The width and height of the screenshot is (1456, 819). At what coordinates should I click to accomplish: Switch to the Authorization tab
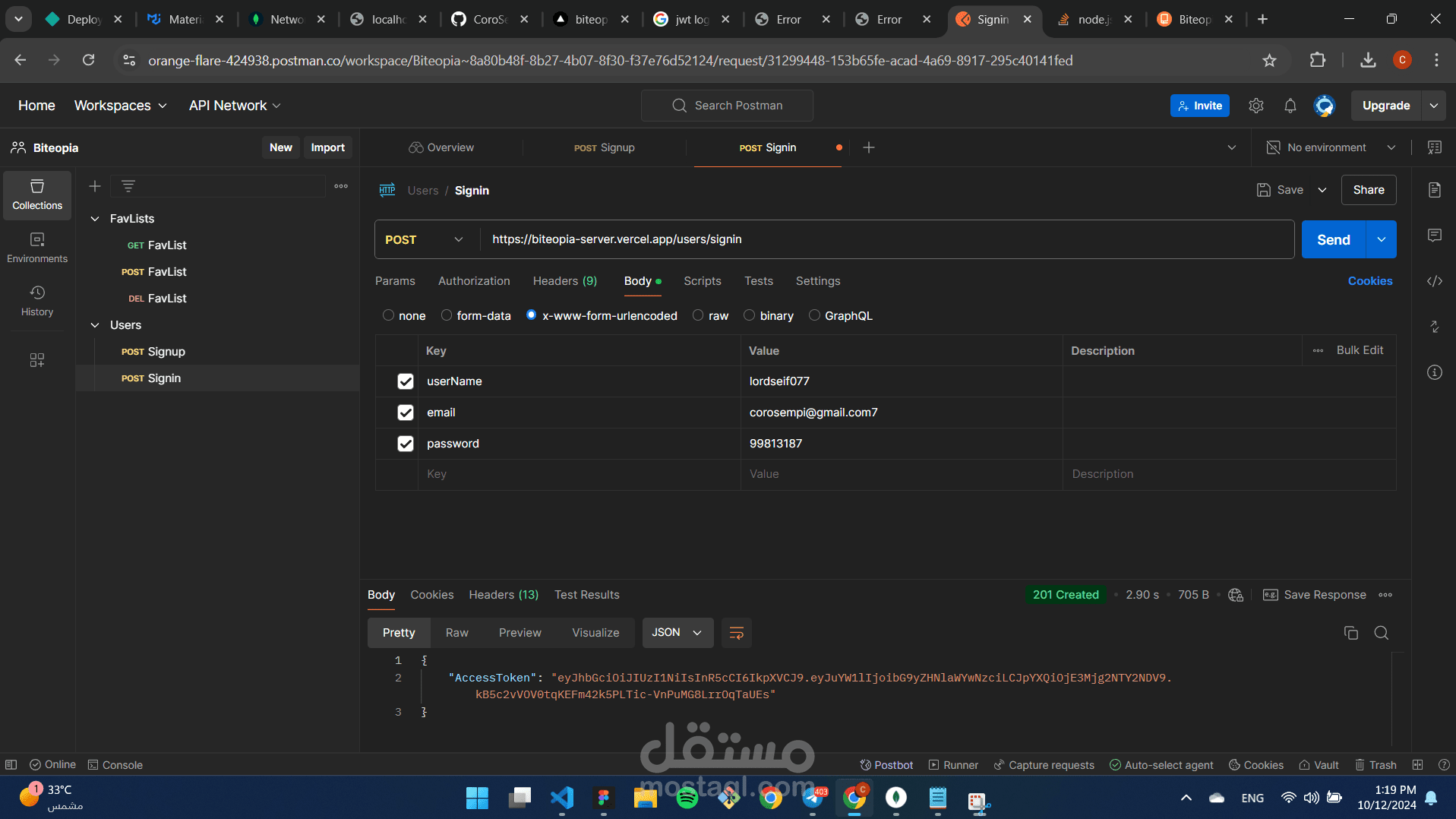(x=474, y=281)
